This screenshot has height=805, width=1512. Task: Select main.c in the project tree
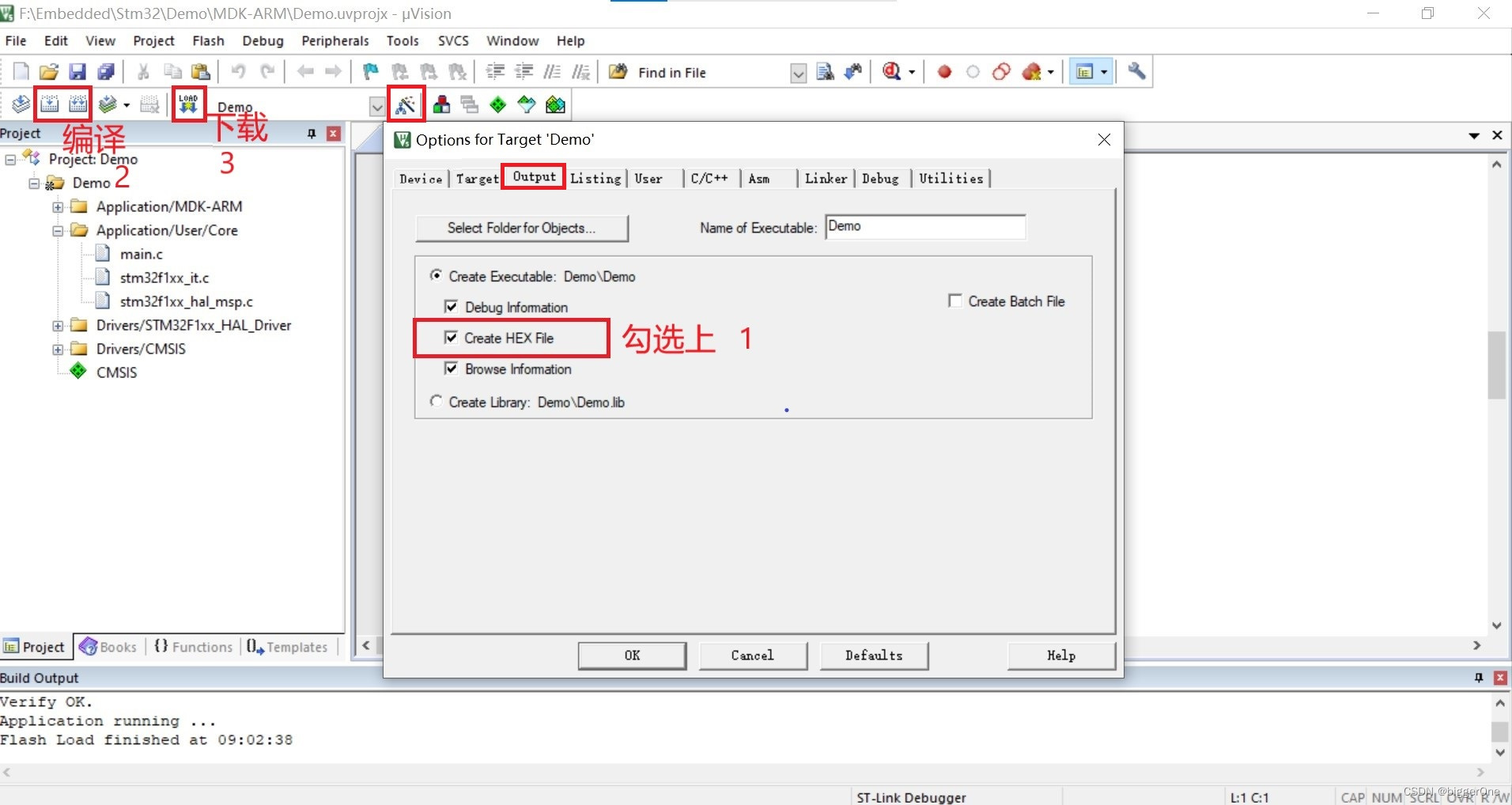tap(141, 254)
